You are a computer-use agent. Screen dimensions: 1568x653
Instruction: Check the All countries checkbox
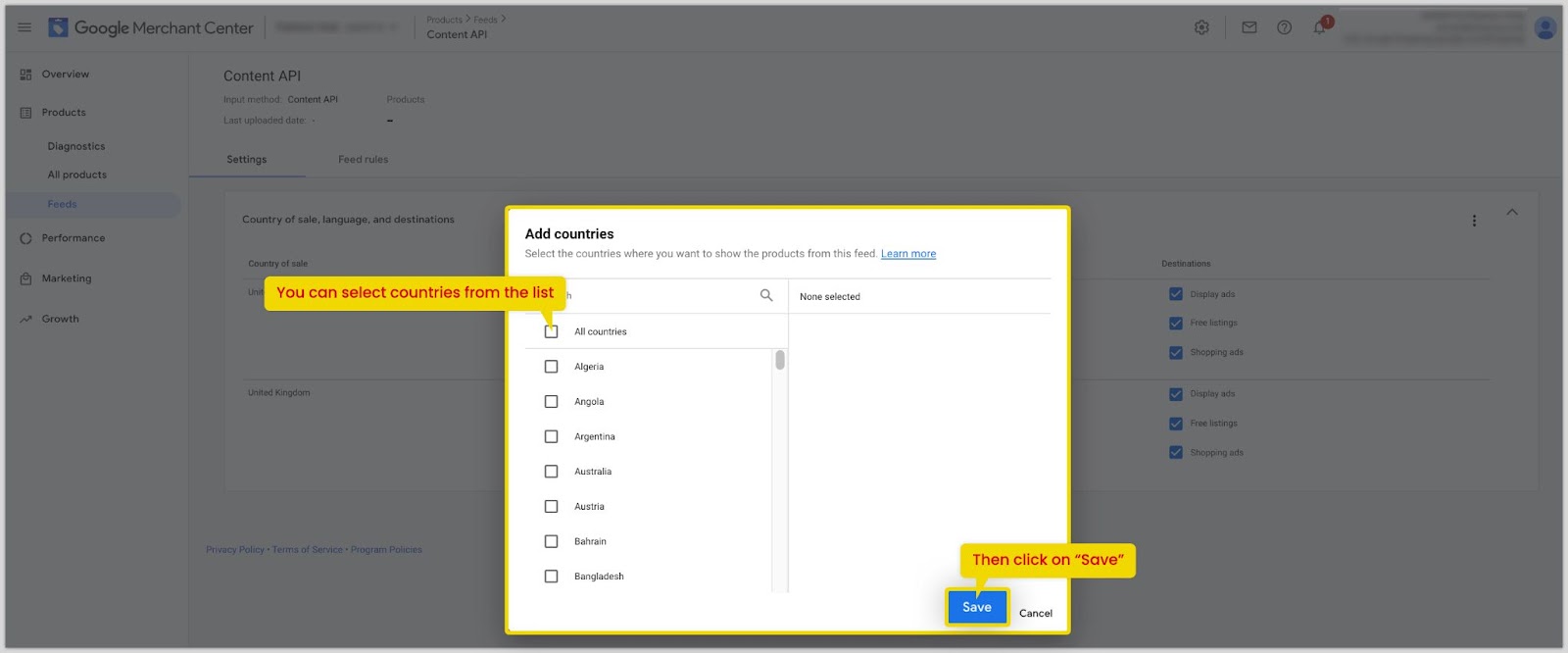pos(551,331)
